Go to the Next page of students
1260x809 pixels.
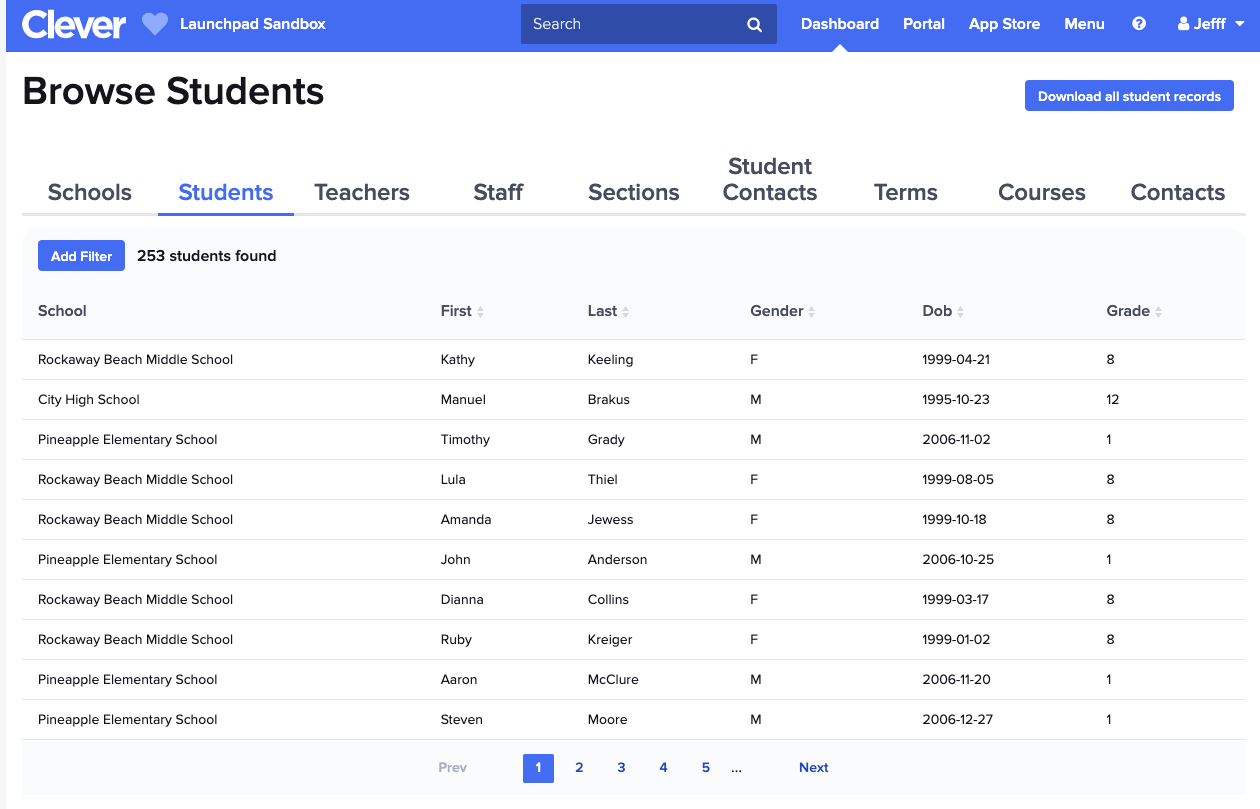coord(813,767)
